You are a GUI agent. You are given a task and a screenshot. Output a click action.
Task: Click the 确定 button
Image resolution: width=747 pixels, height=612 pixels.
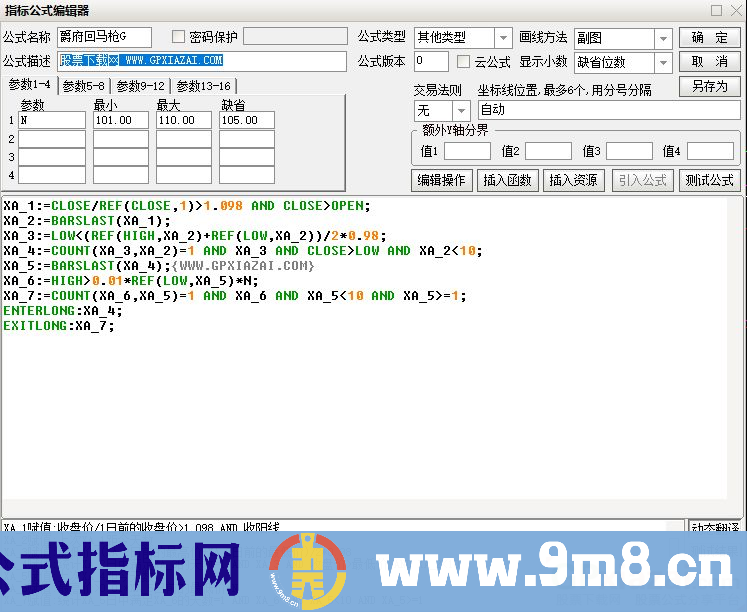tap(709, 38)
